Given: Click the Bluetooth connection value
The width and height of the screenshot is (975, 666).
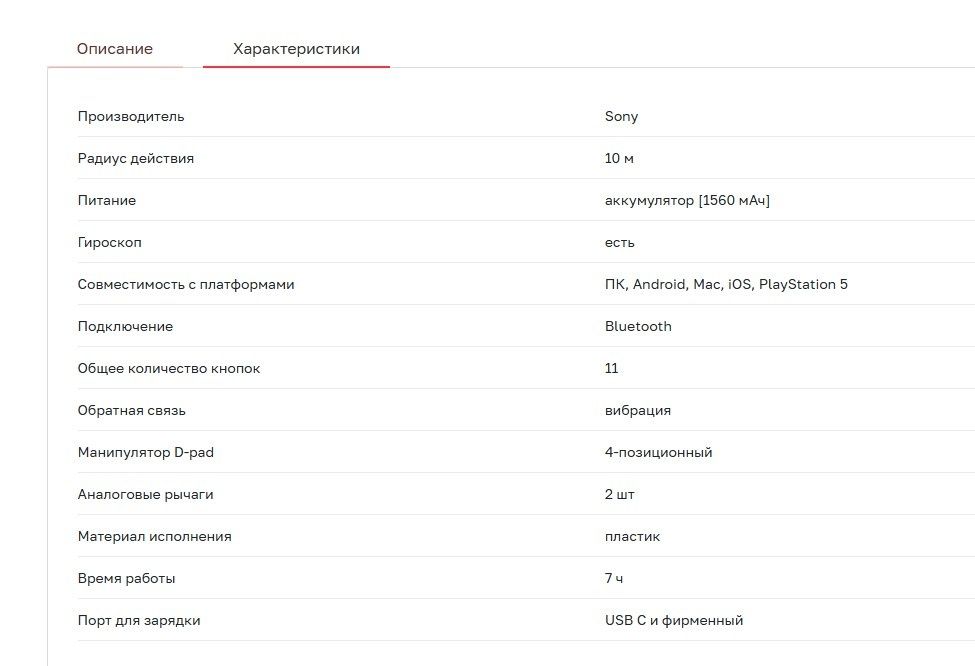Looking at the screenshot, I should [638, 326].
